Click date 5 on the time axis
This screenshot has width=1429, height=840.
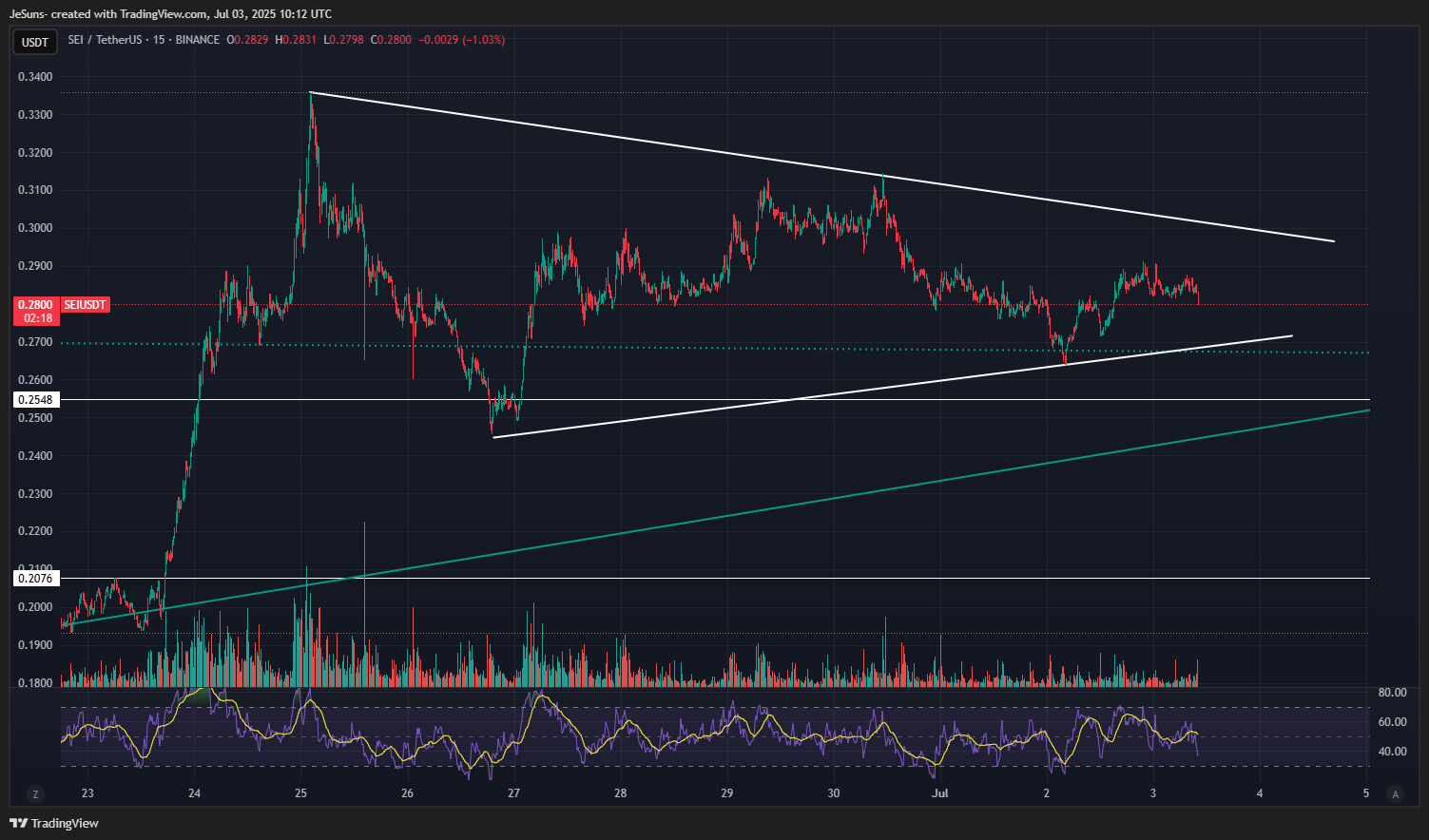click(1366, 792)
